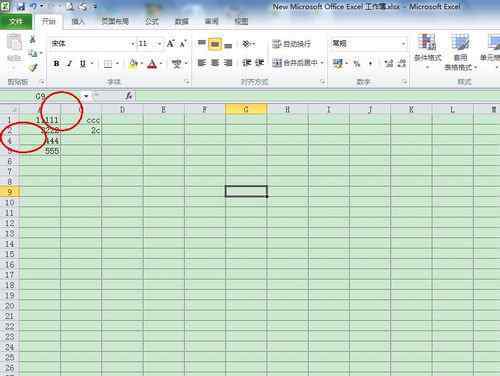Open the fill color dropdown arrow
Viewport: 500px width, 376px height.
[x=142, y=63]
